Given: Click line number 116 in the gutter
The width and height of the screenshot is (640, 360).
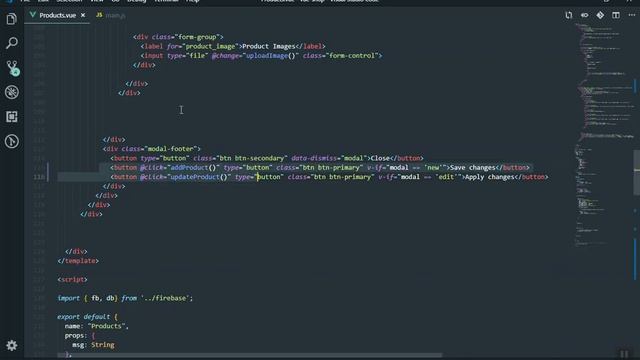Looking at the screenshot, I should (39, 177).
